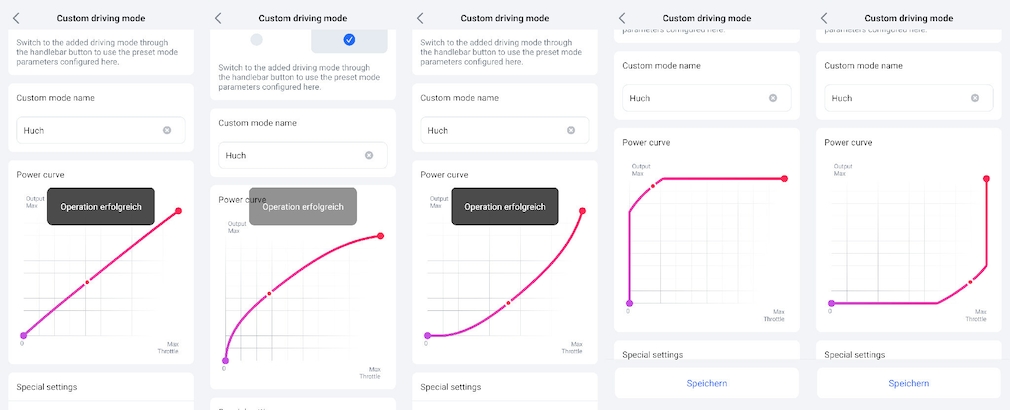Select the unchecked grey circle option on second screen

256,40
